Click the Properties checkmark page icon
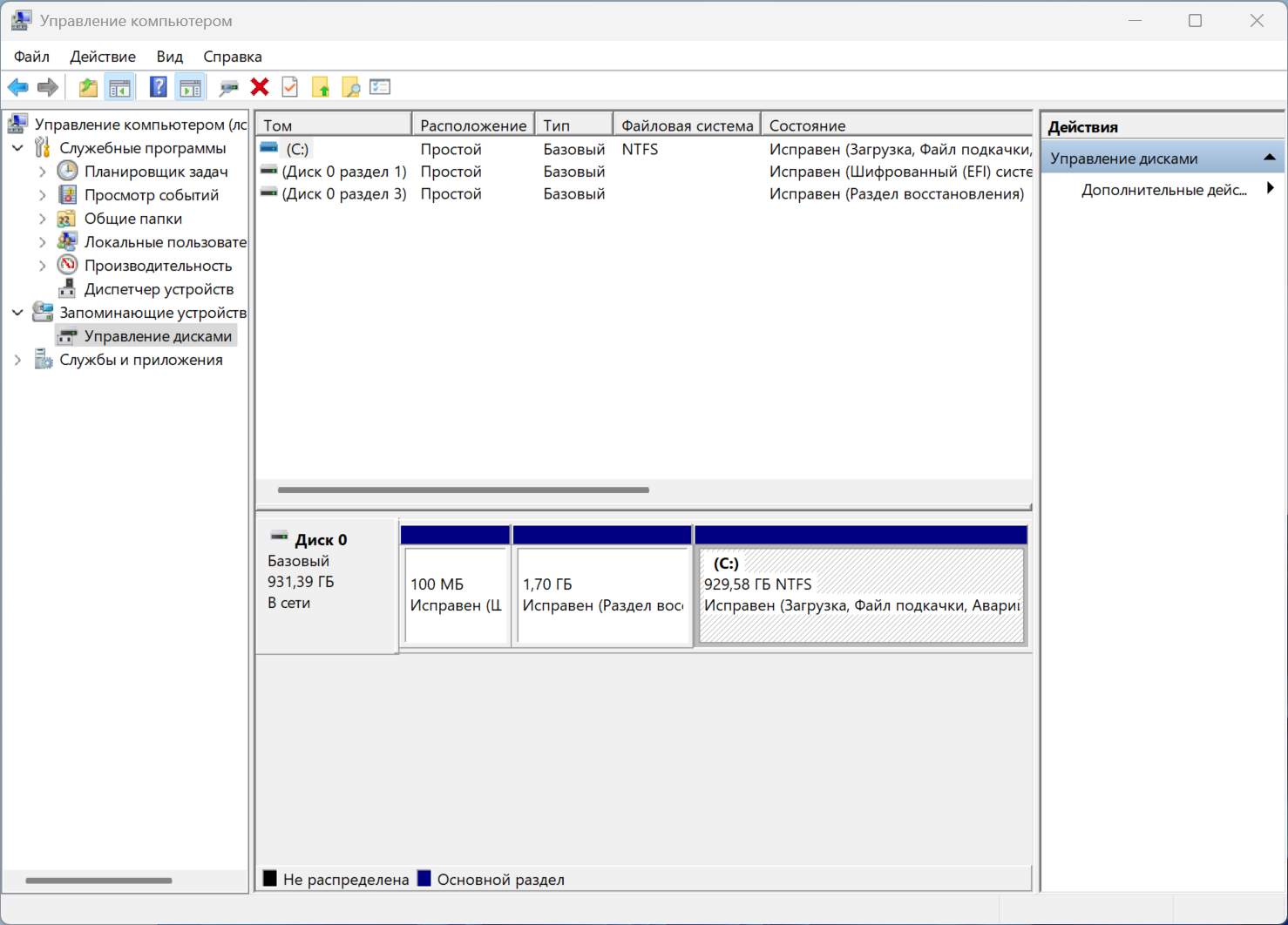This screenshot has width=1288, height=925. point(290,87)
